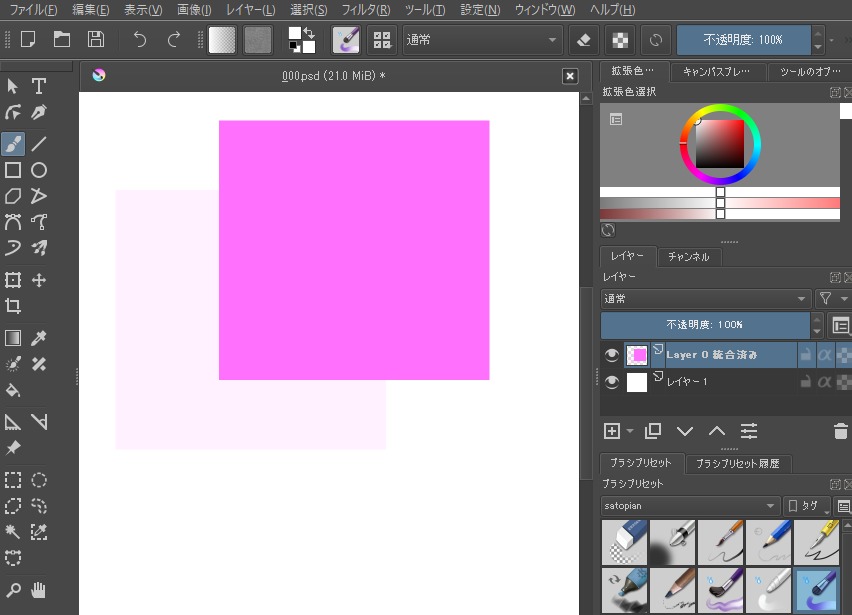This screenshot has width=852, height=615.
Task: Select the Text tool
Action: pos(39,86)
